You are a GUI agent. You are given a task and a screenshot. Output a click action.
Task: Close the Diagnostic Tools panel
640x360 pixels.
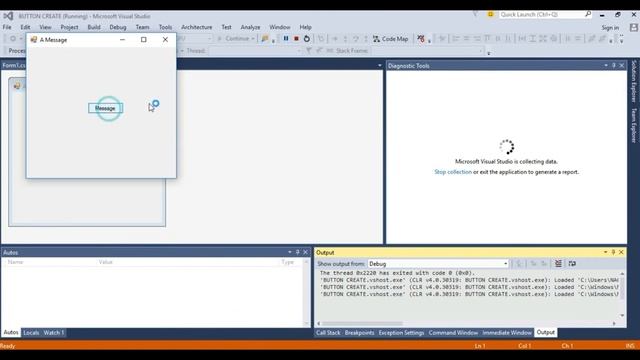pyautogui.click(x=622, y=65)
